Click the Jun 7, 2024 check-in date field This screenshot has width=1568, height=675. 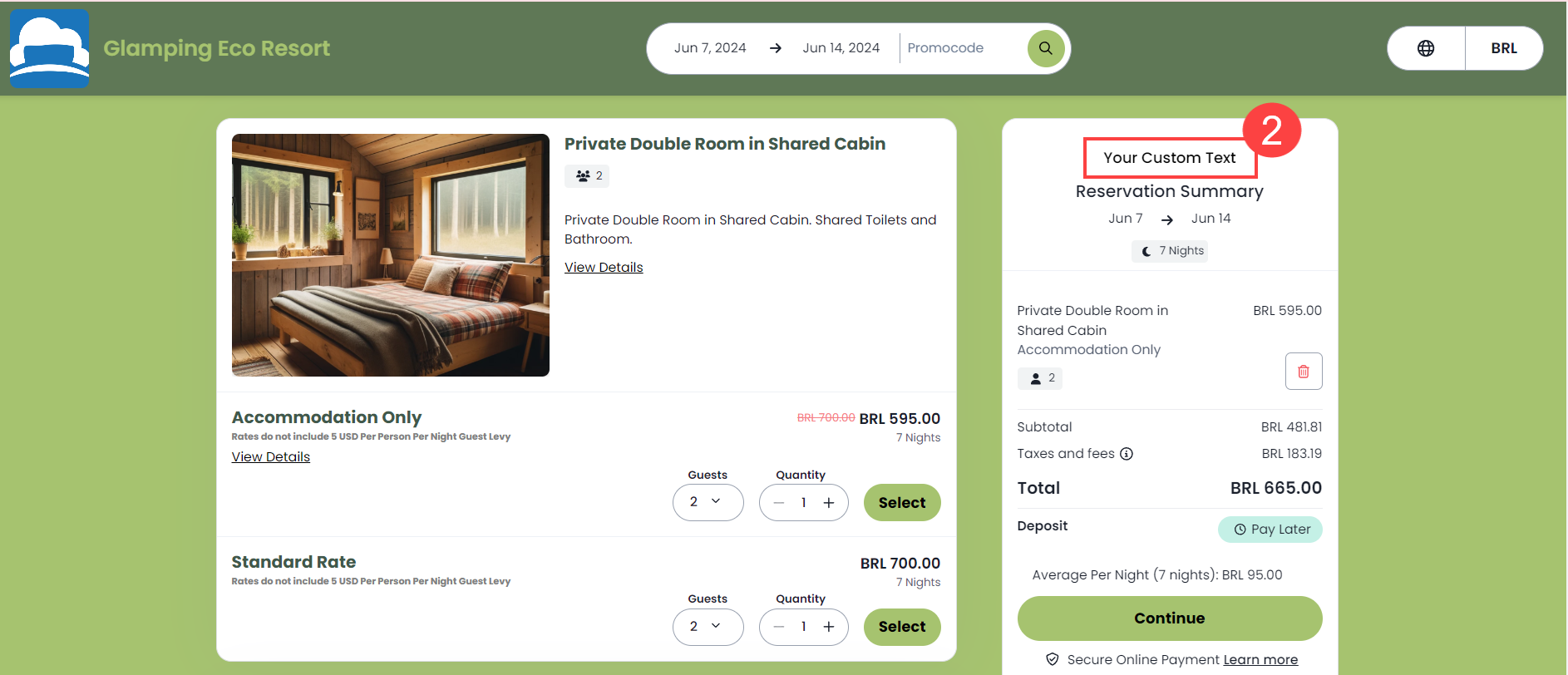[710, 47]
